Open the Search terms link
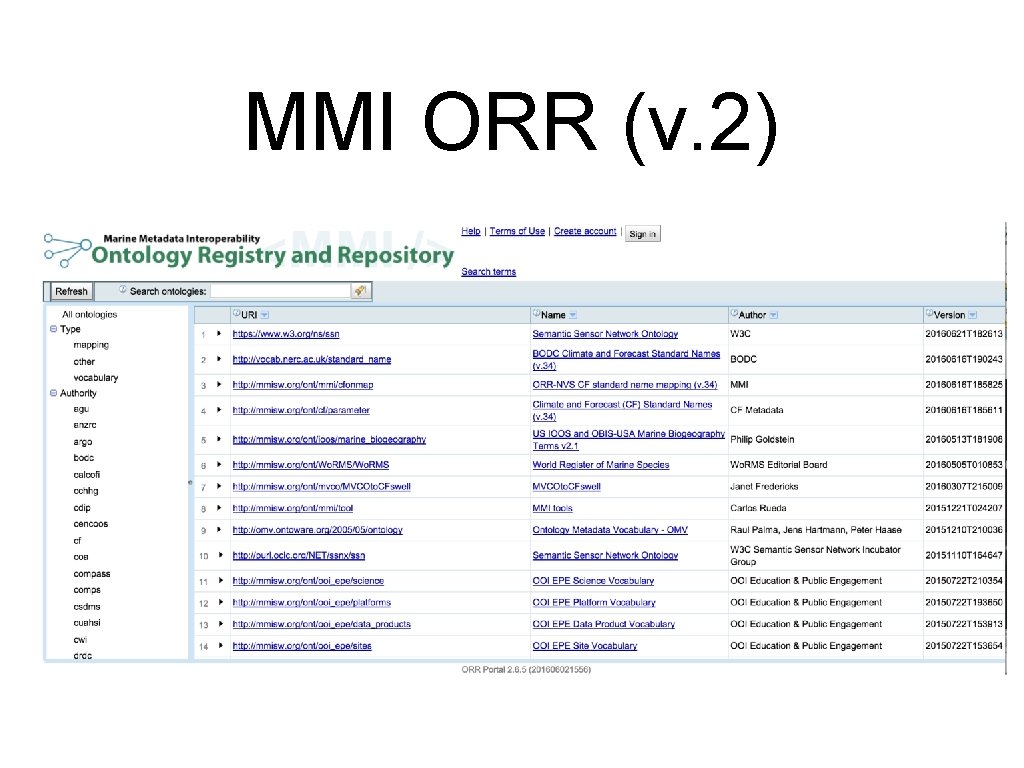This screenshot has width=1024, height=768. (x=488, y=272)
